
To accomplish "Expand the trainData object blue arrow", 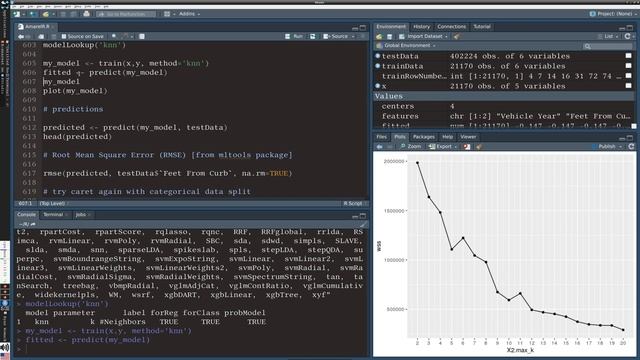I will pos(378,66).
